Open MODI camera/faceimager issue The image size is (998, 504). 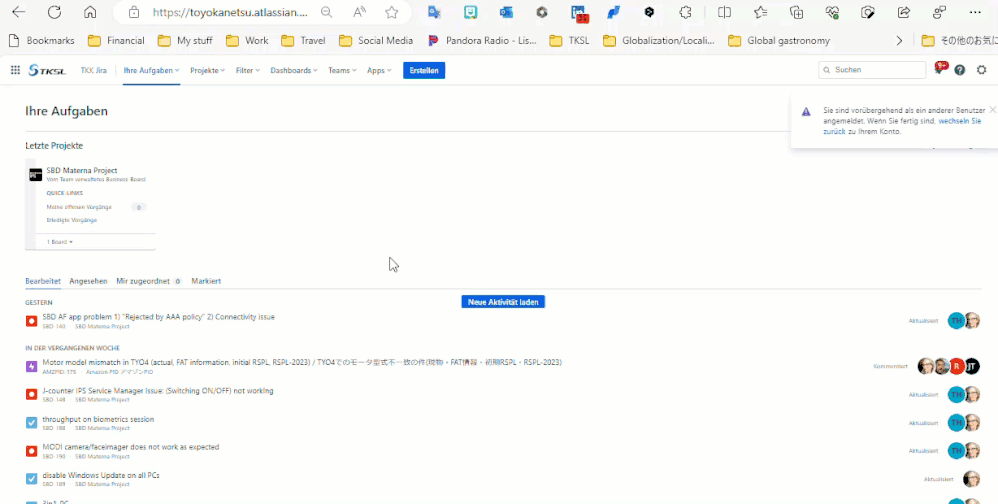130,447
